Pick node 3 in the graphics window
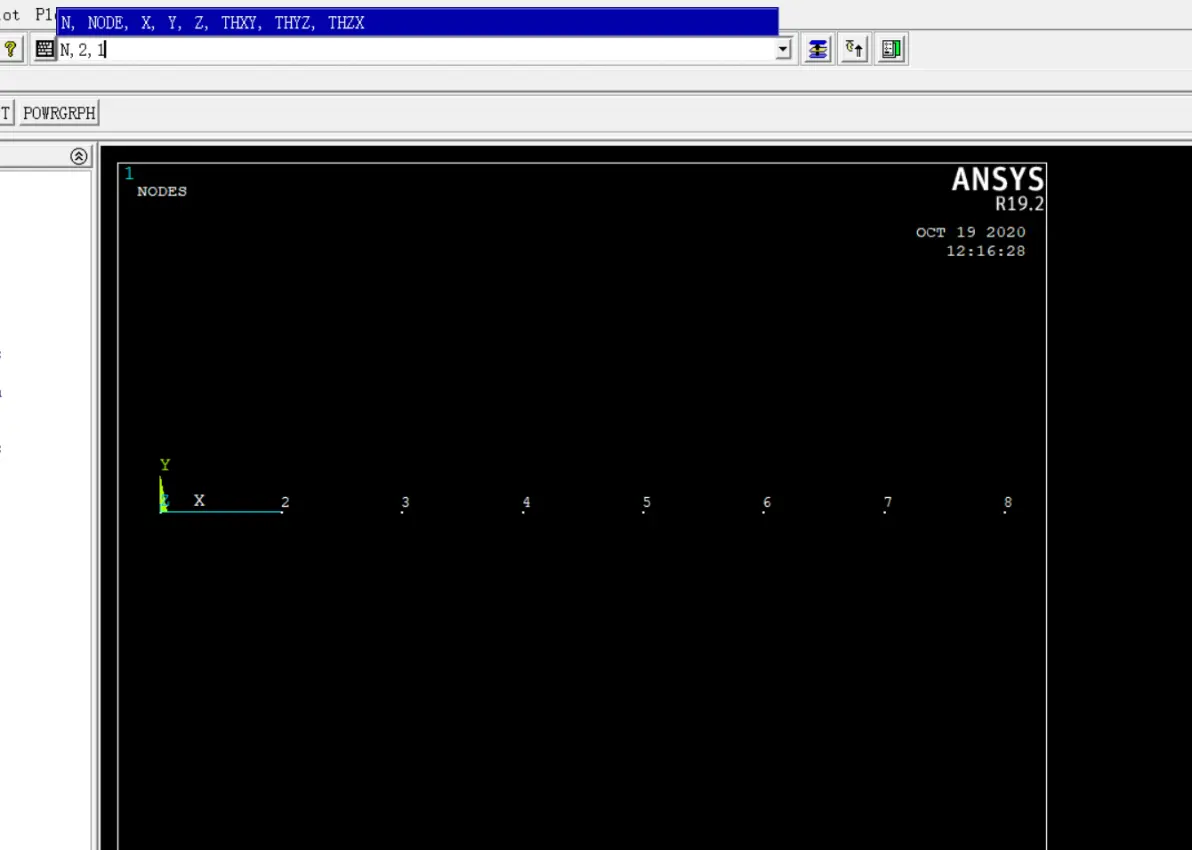This screenshot has width=1192, height=850. (x=403, y=512)
